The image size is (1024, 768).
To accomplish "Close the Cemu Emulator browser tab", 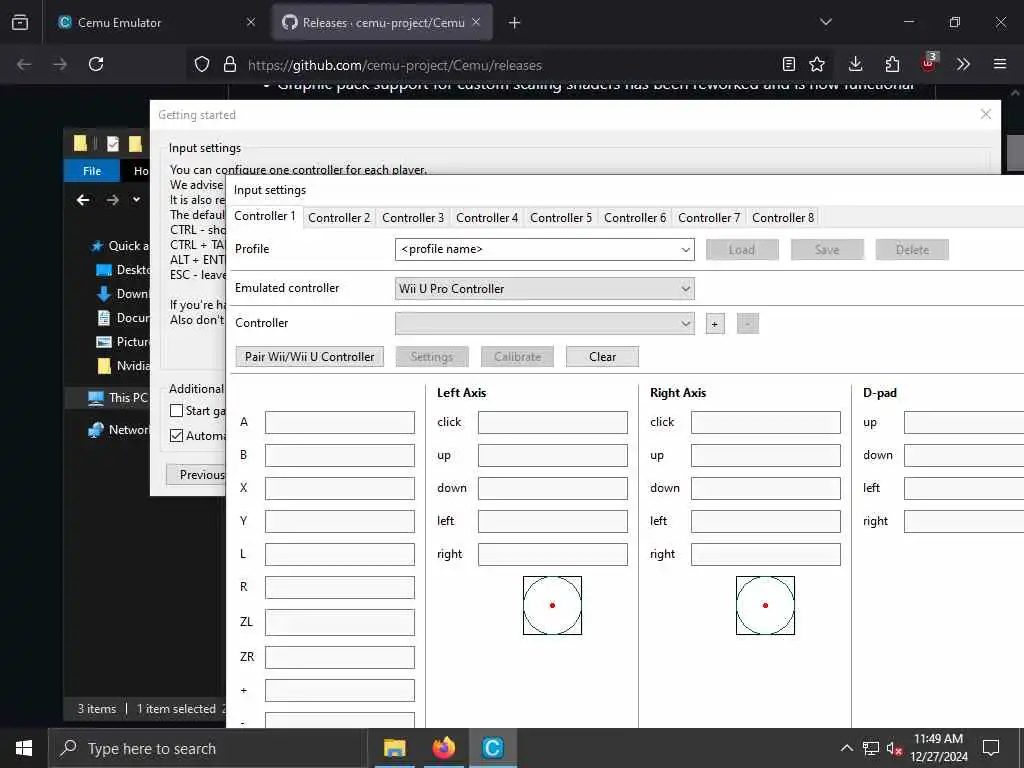I will (251, 22).
